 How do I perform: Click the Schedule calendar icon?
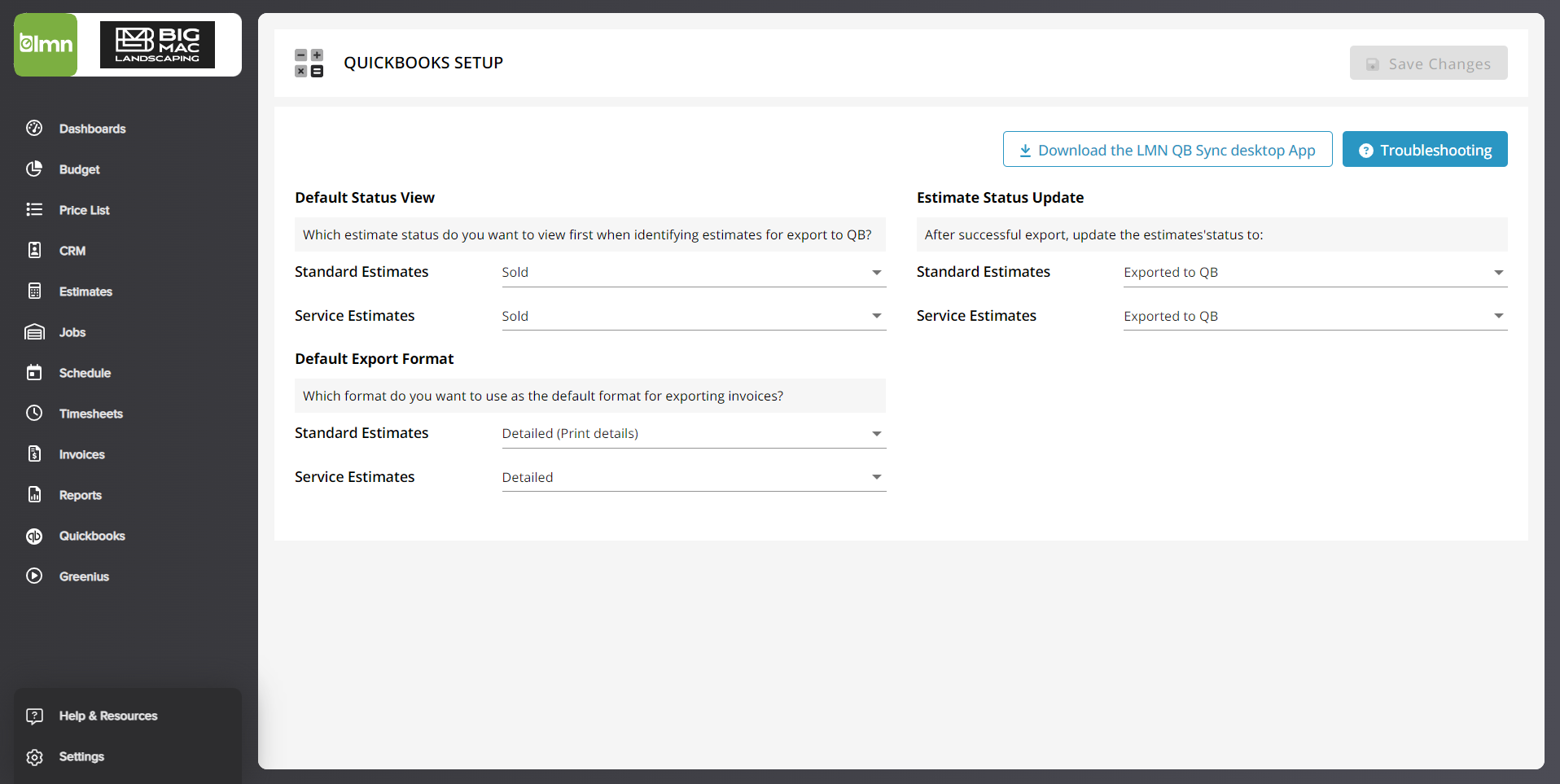(34, 372)
